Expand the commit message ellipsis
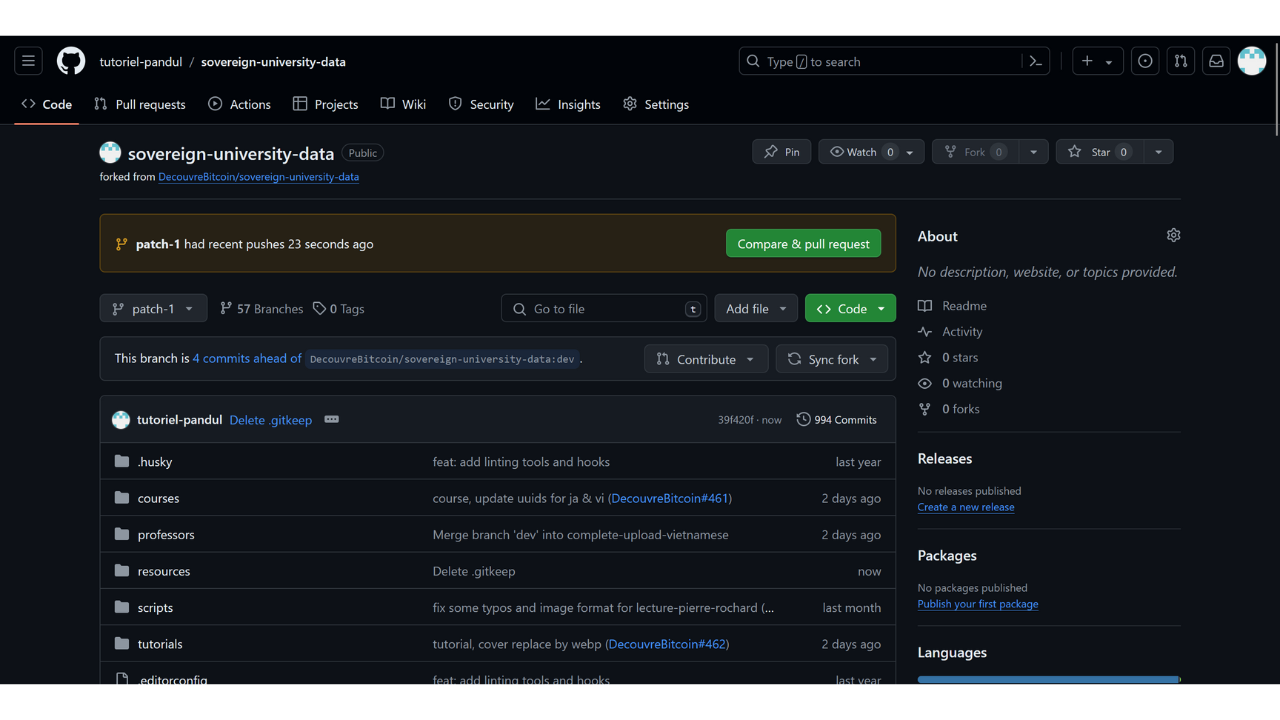This screenshot has width=1280, height=720. pyautogui.click(x=332, y=419)
